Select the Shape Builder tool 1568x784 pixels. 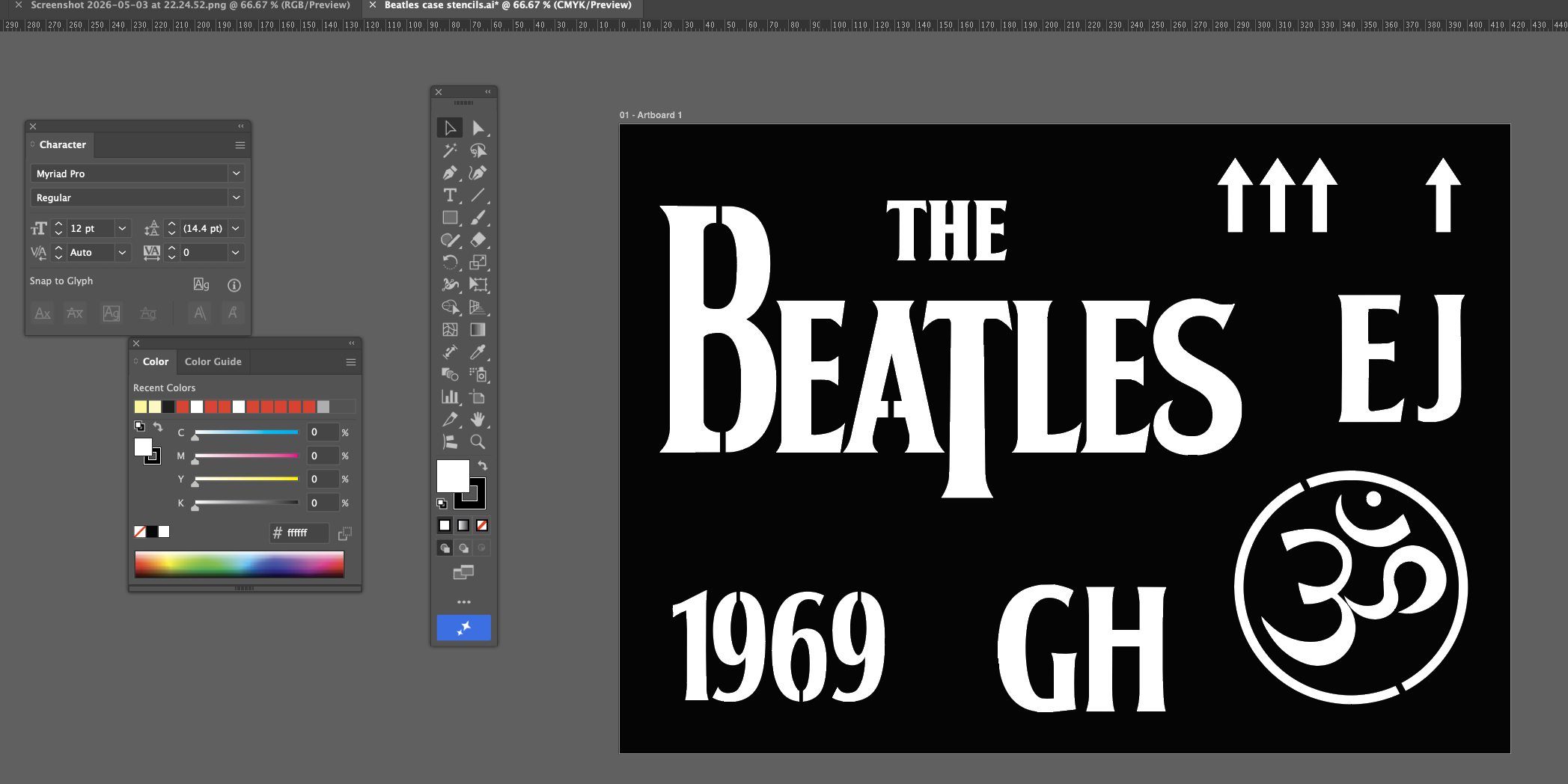[450, 307]
